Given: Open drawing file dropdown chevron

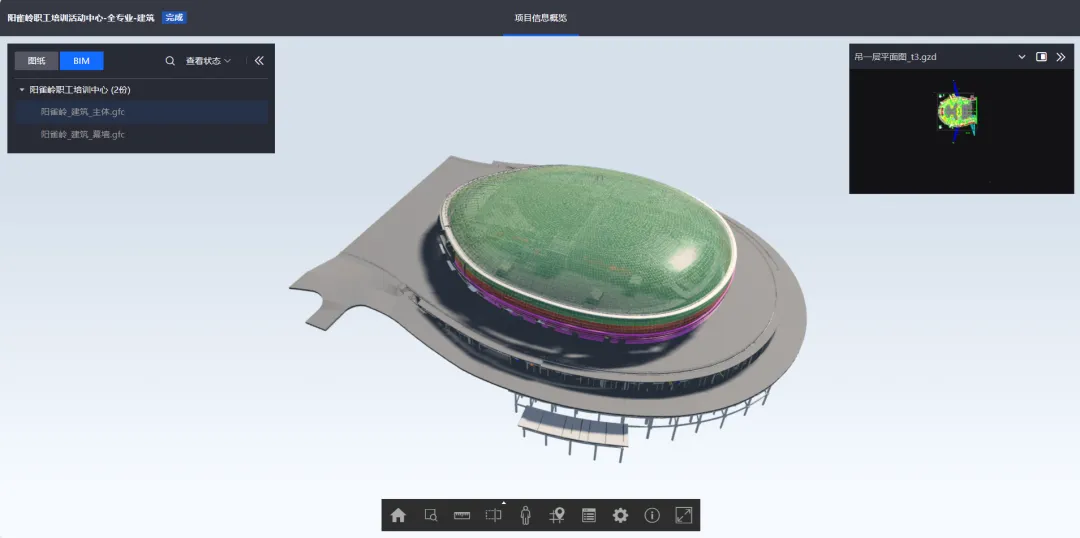Looking at the screenshot, I should point(1022,56).
